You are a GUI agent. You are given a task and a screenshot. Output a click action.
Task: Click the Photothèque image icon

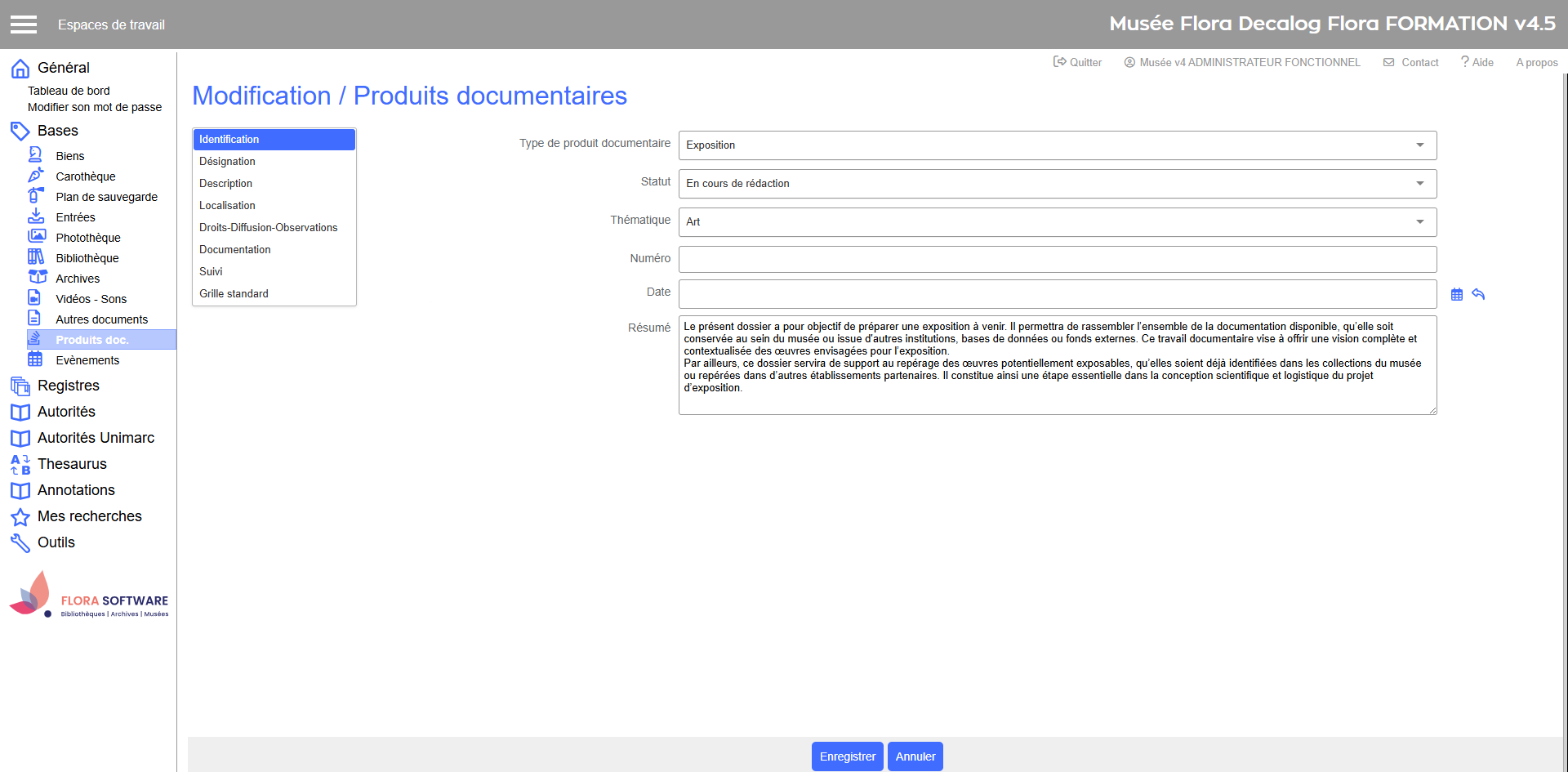(37, 237)
